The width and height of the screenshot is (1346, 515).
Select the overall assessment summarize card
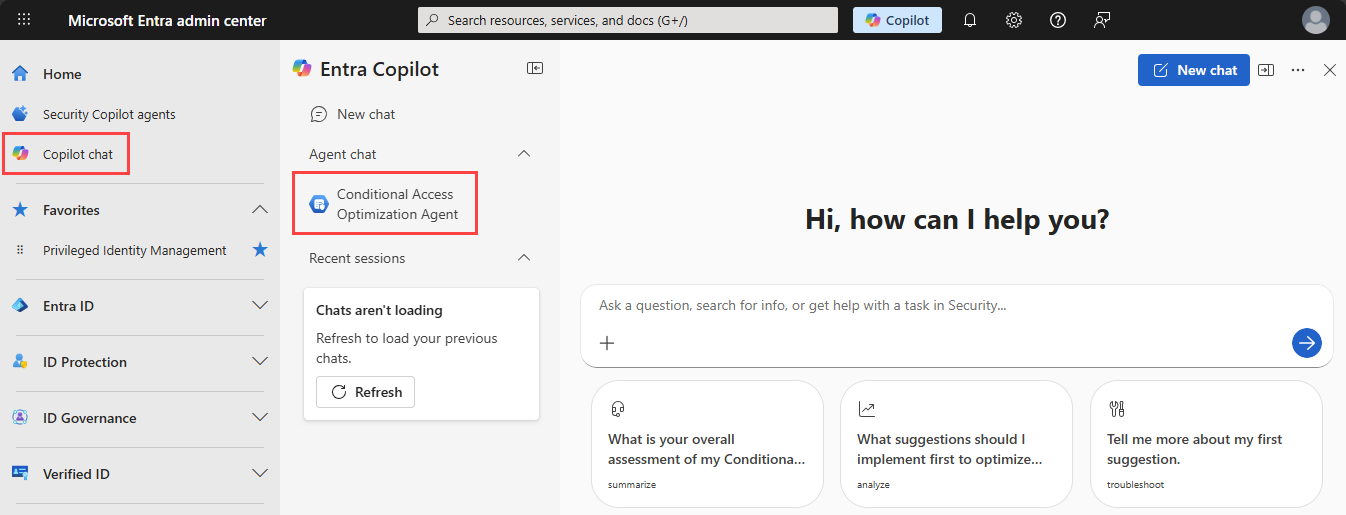tap(708, 444)
